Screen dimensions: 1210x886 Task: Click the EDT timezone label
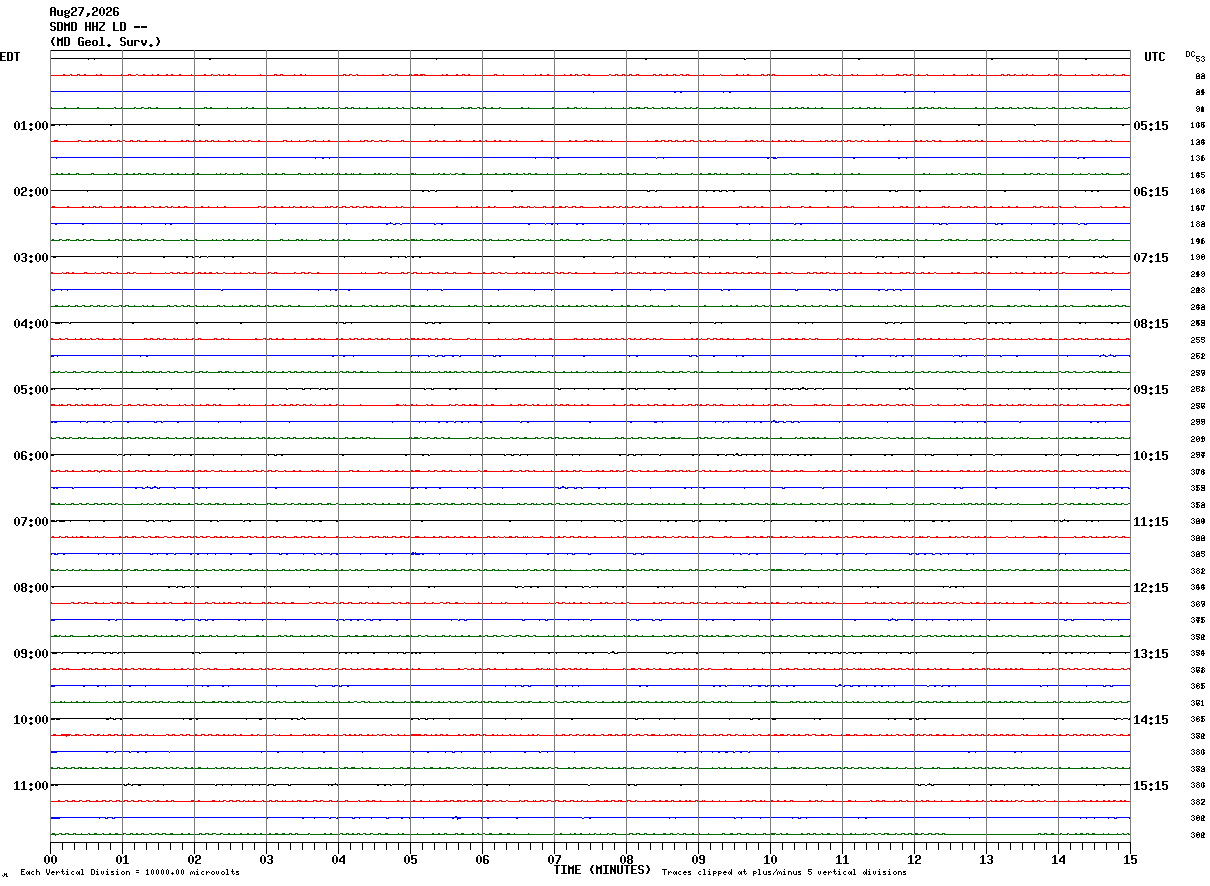coord(10,57)
